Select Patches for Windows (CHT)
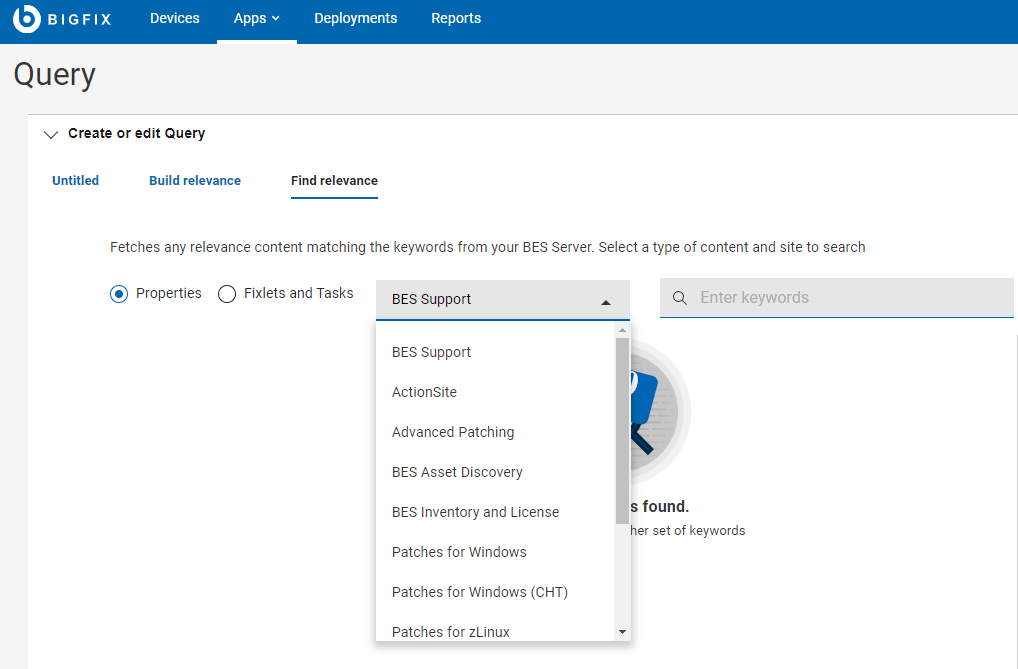Image resolution: width=1018 pixels, height=669 pixels. point(480,592)
